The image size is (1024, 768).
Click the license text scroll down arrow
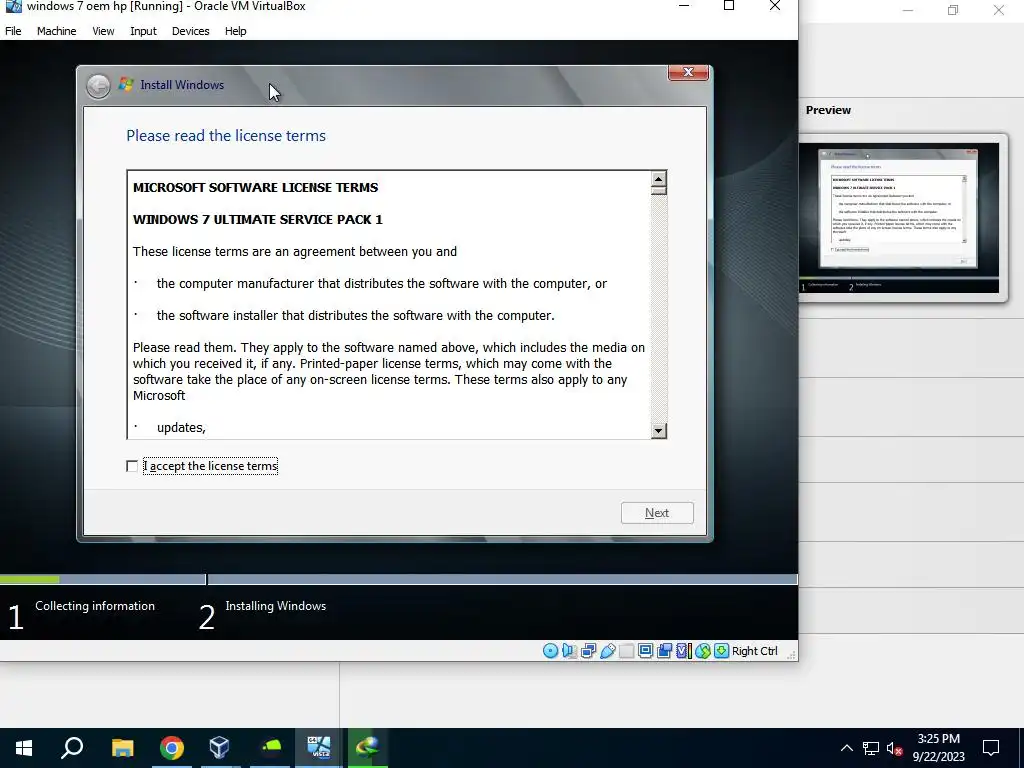tap(658, 430)
